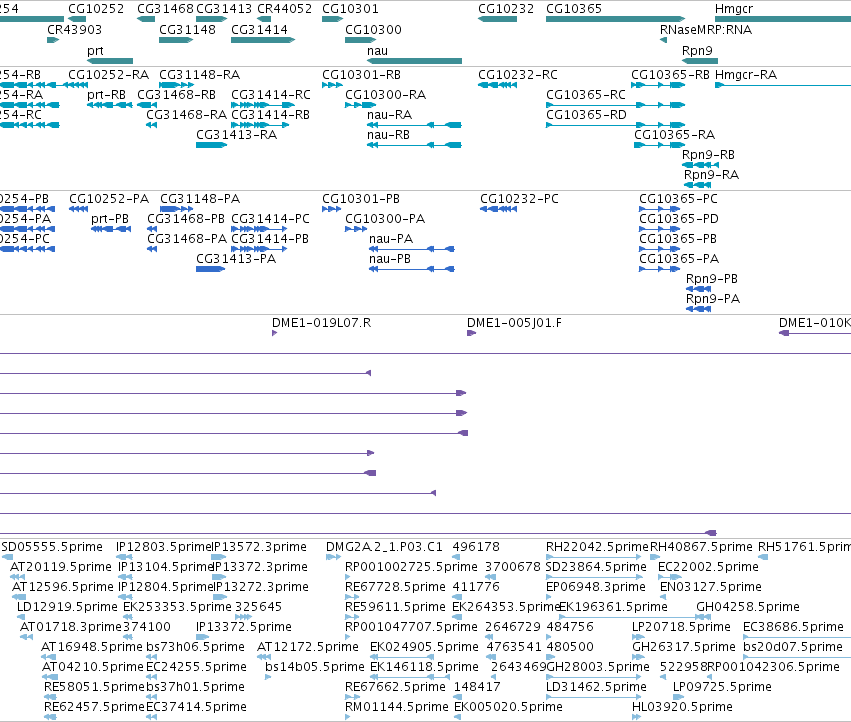Click transcript CG10365-RA
Viewport: 851px width, 722px height.
tap(675, 135)
